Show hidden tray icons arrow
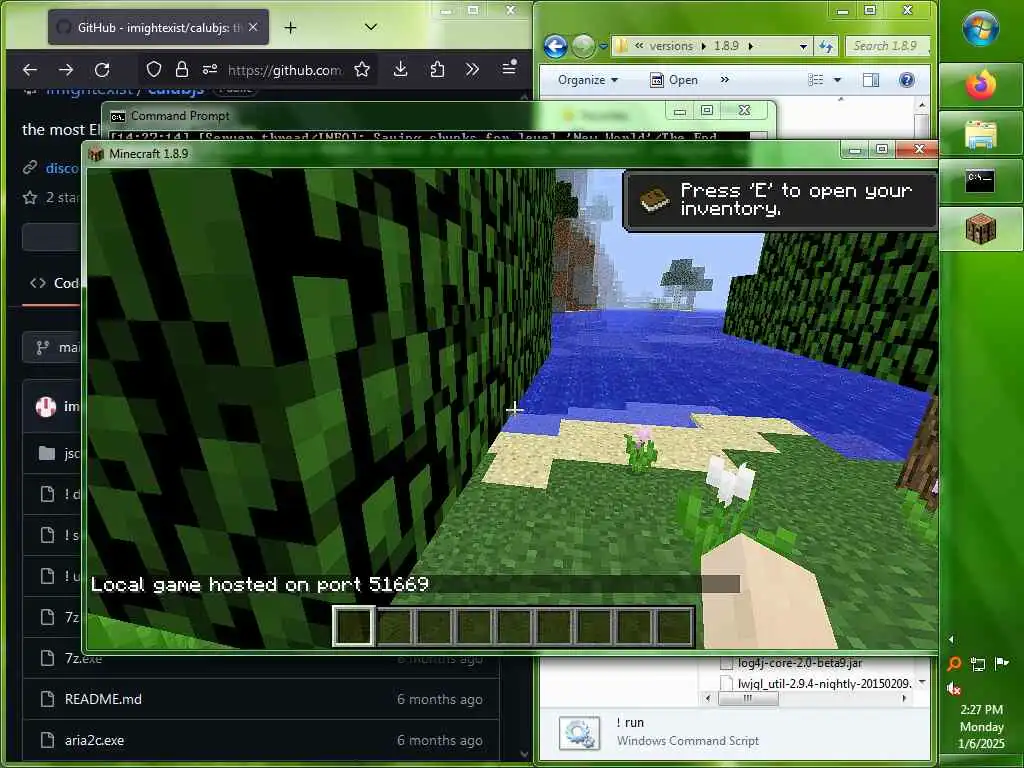 pos(951,639)
